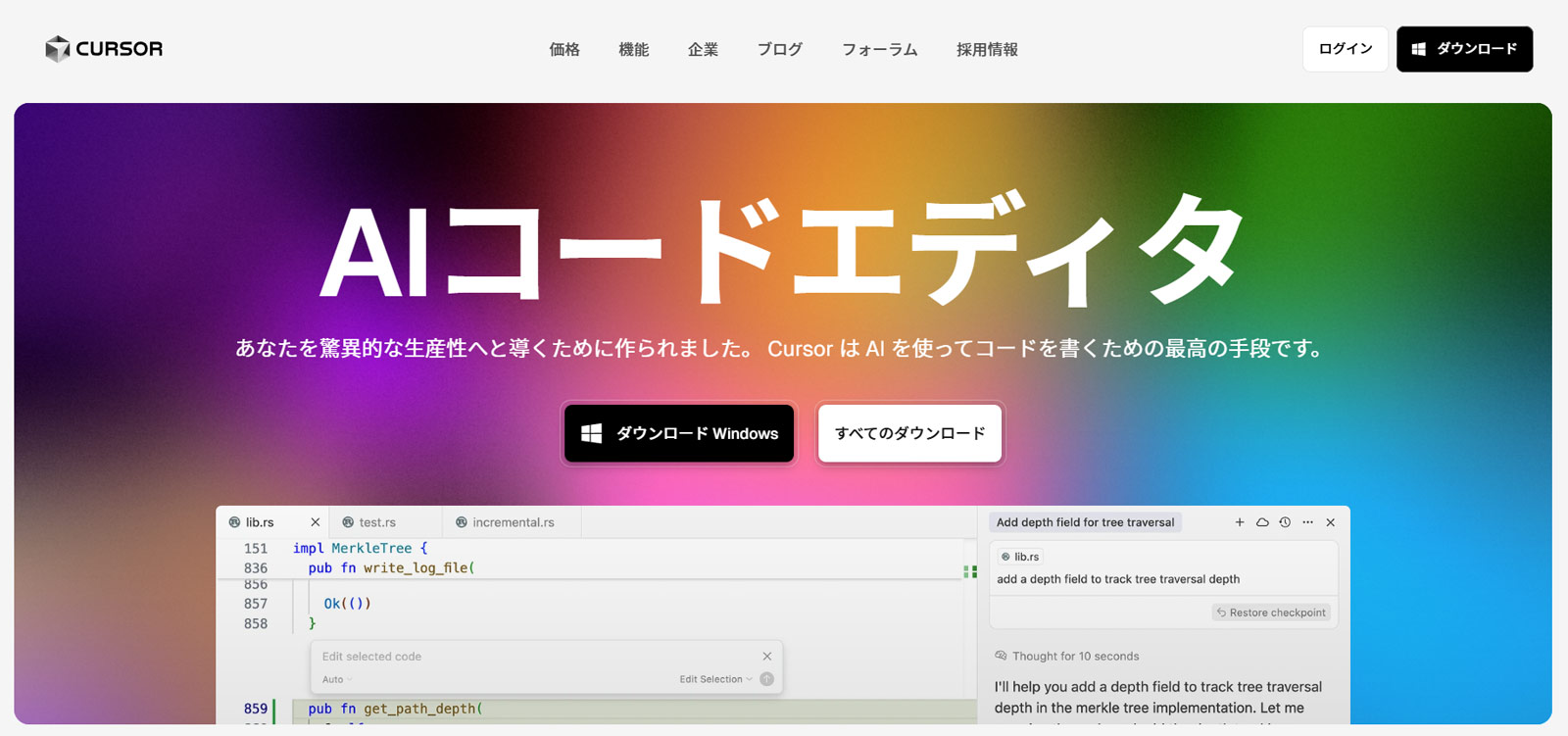Click the incremental.rs tab file icon
Screen dimensions: 1568x736
461,522
